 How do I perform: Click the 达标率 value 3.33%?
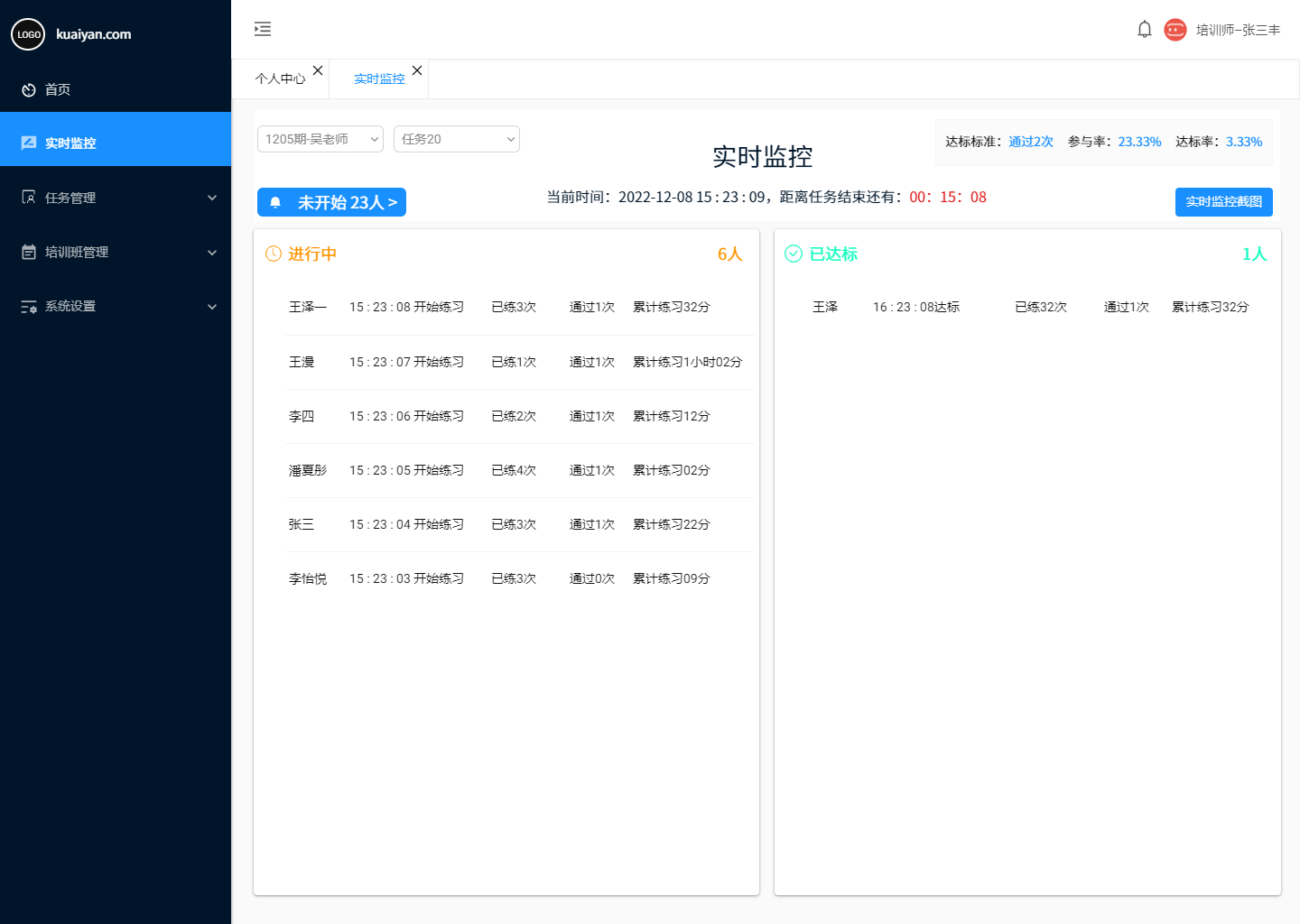coord(1244,142)
